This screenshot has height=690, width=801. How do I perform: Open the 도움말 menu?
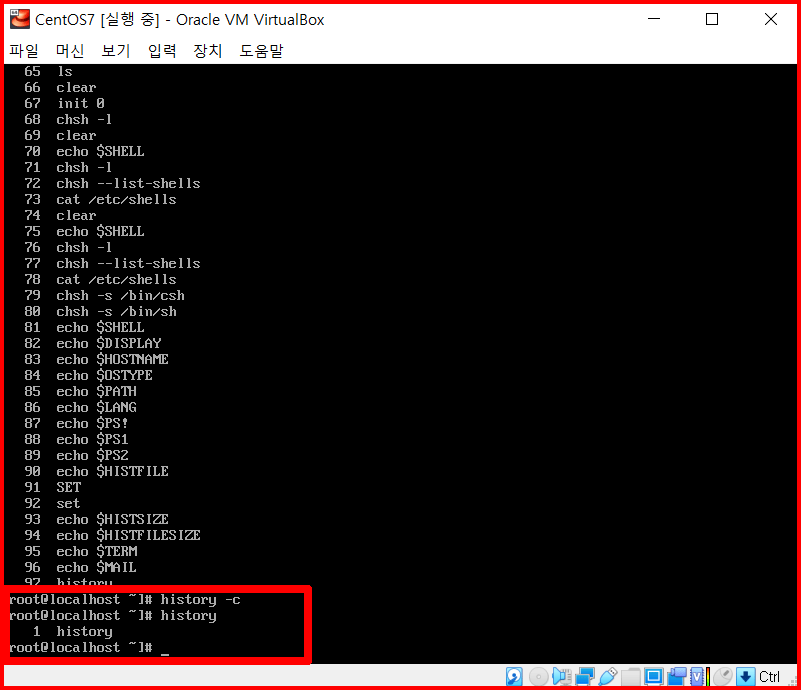tap(261, 51)
